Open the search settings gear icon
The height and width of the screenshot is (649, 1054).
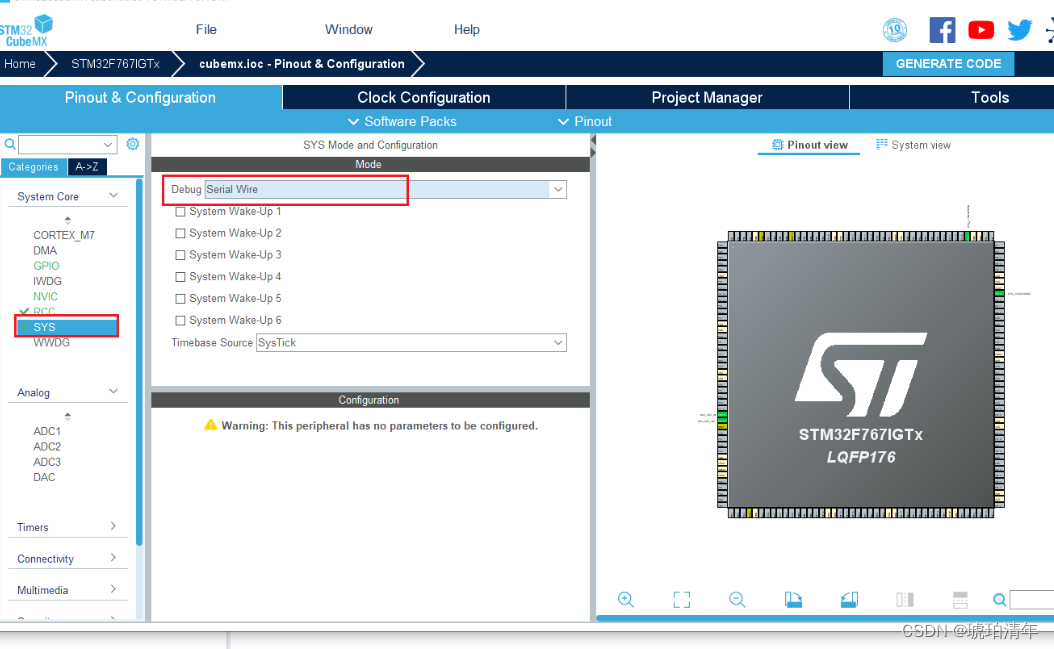pos(132,143)
